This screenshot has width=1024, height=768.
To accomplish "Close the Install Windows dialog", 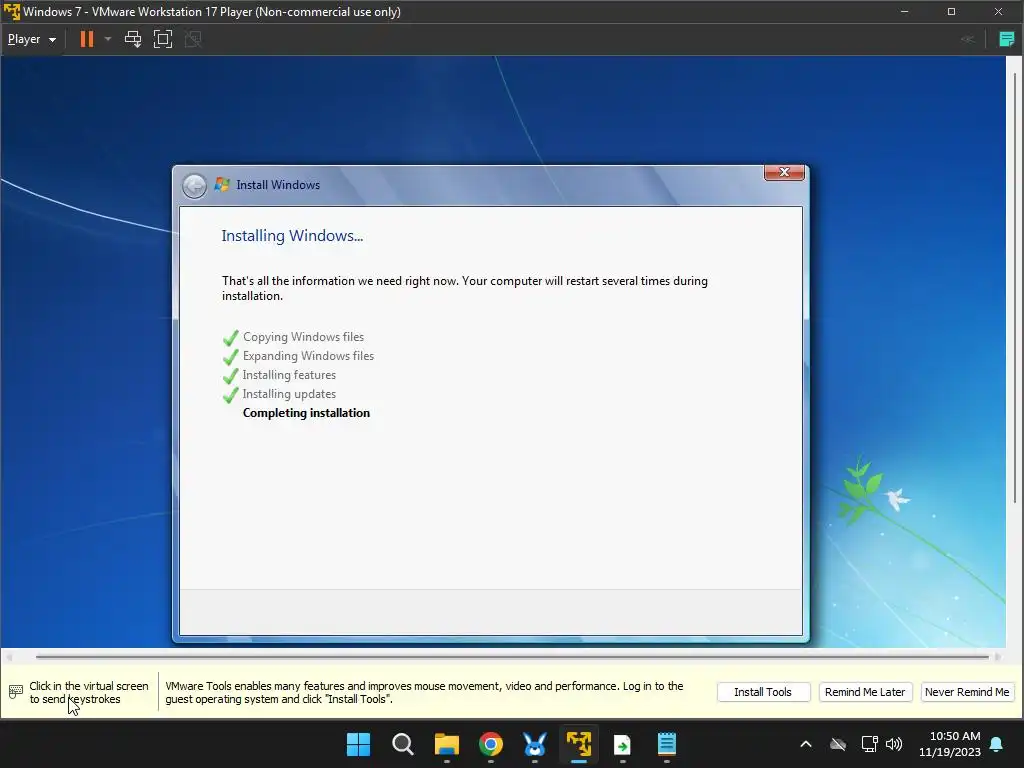I will point(784,172).
